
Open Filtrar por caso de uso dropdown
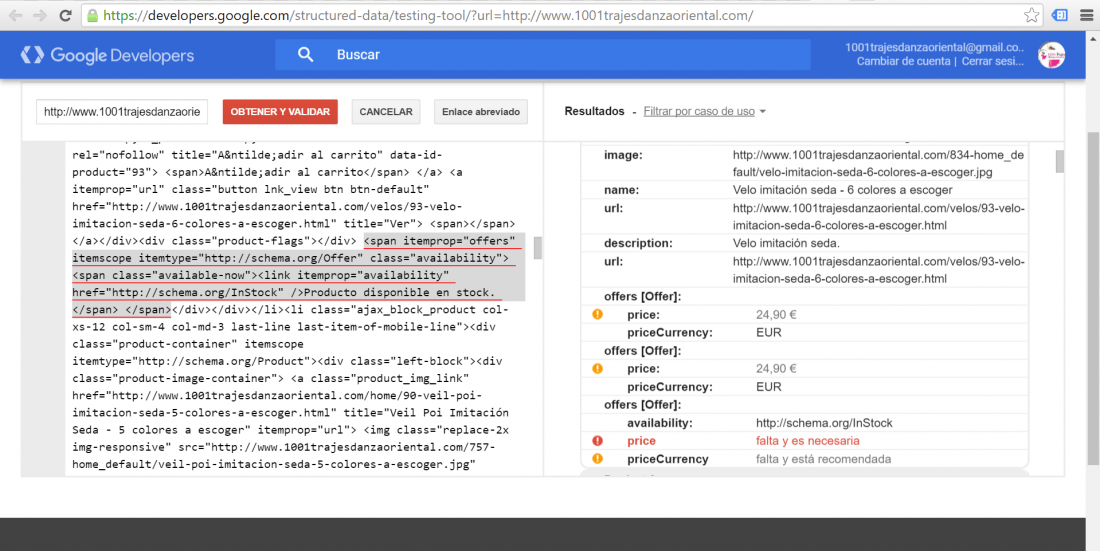[x=704, y=112]
